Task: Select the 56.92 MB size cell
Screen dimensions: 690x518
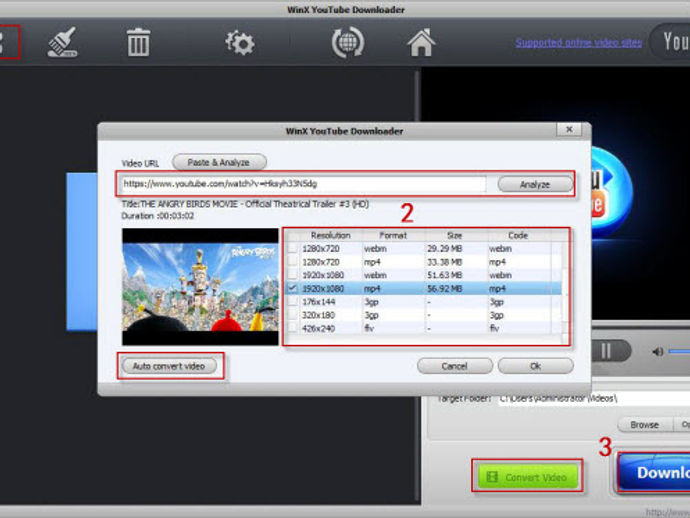Action: (444, 289)
